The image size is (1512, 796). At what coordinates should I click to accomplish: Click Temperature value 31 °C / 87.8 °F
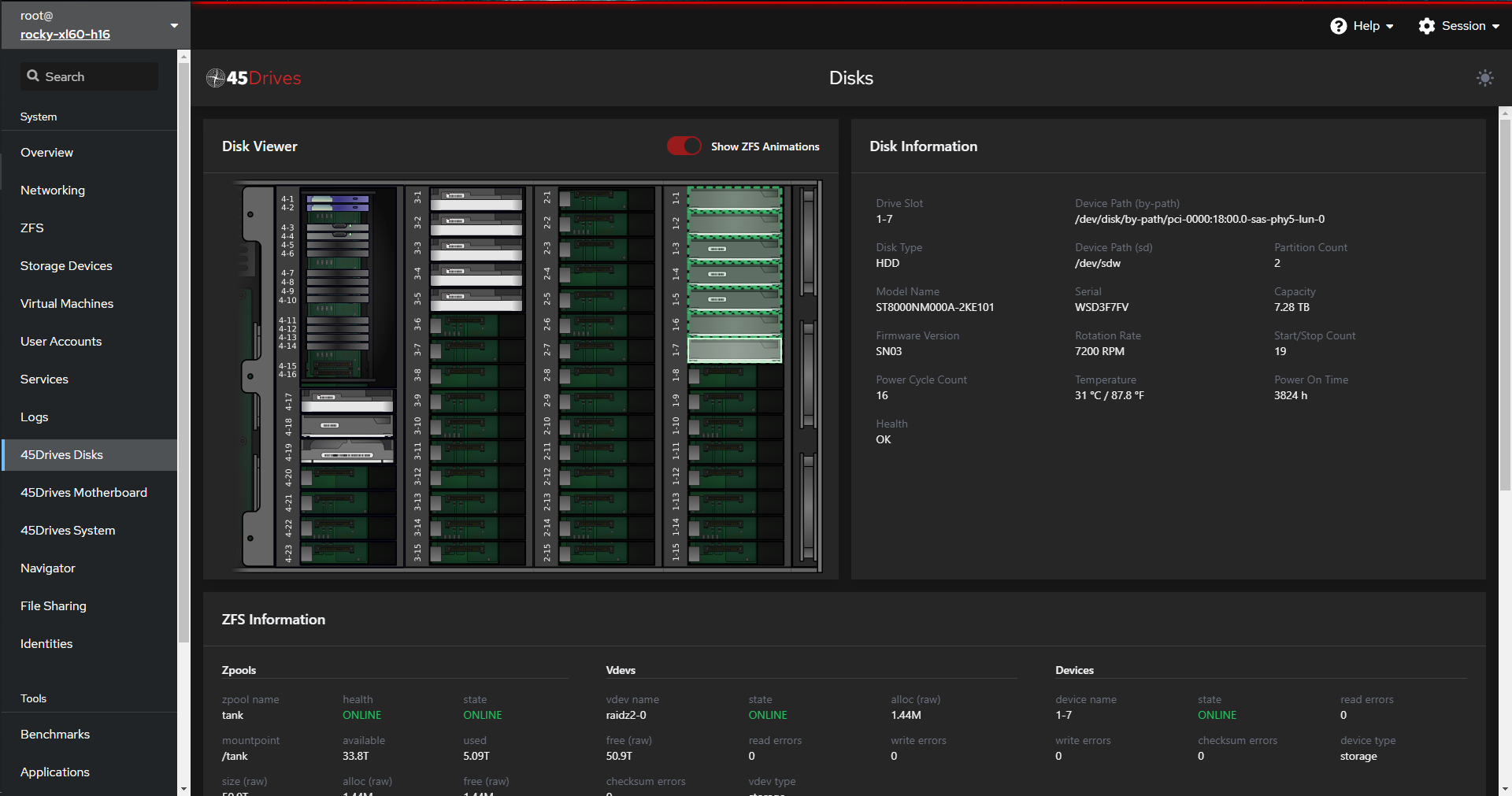[x=1110, y=396]
